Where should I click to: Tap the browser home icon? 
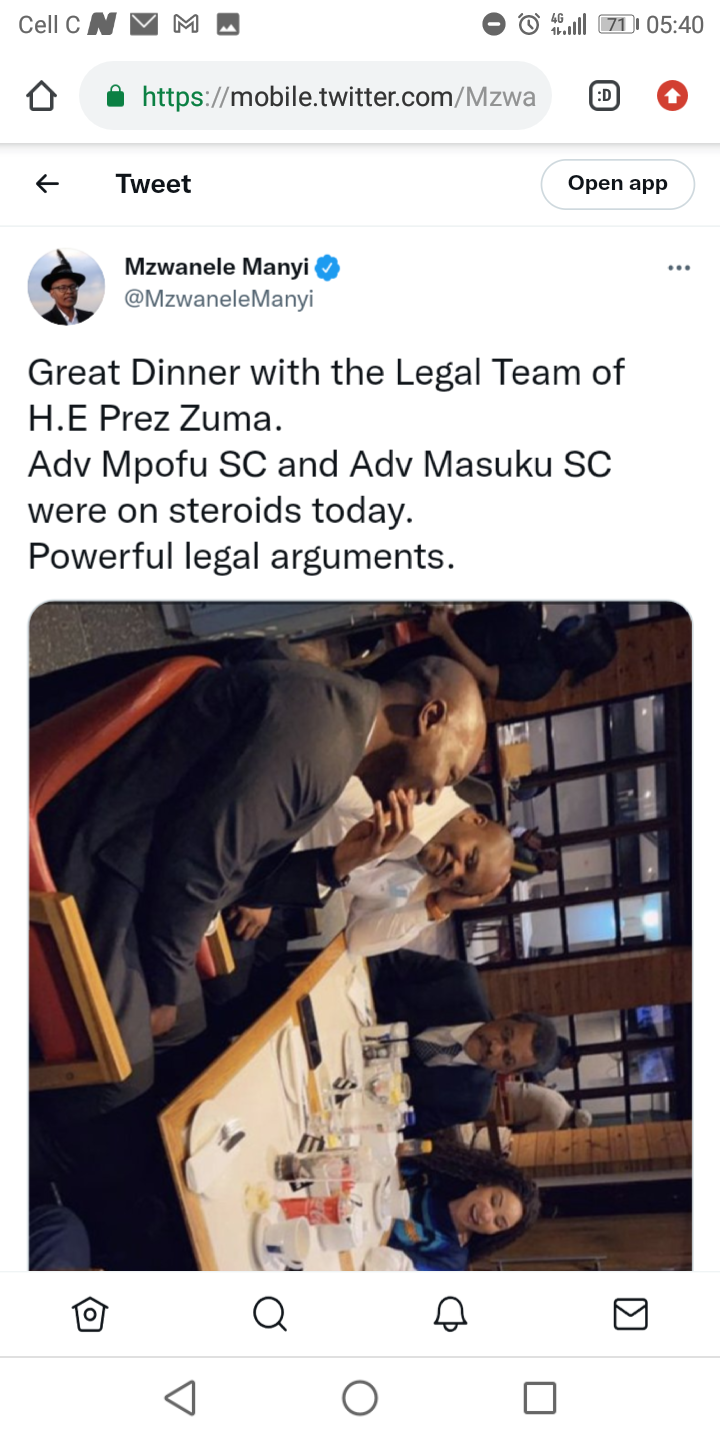pos(41,97)
